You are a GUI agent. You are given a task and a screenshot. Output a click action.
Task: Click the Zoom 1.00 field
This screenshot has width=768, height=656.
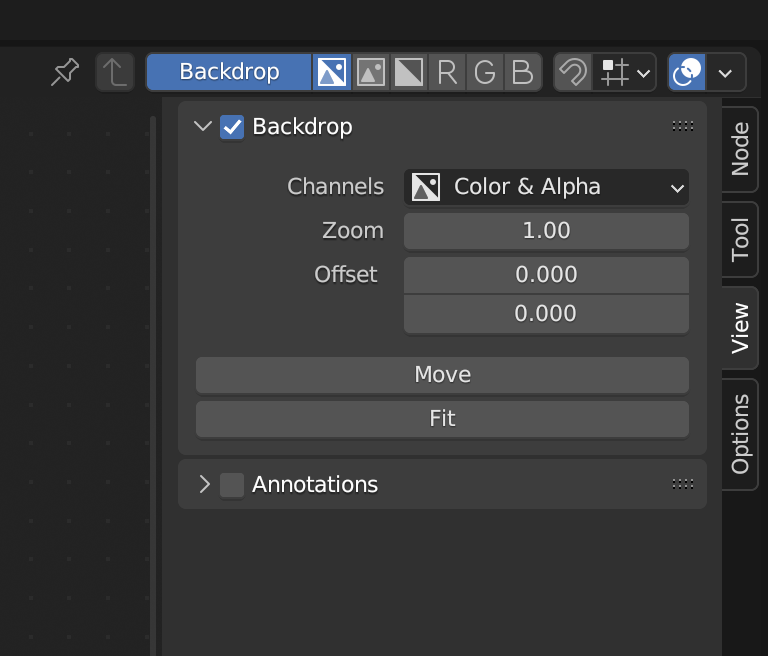(x=546, y=230)
